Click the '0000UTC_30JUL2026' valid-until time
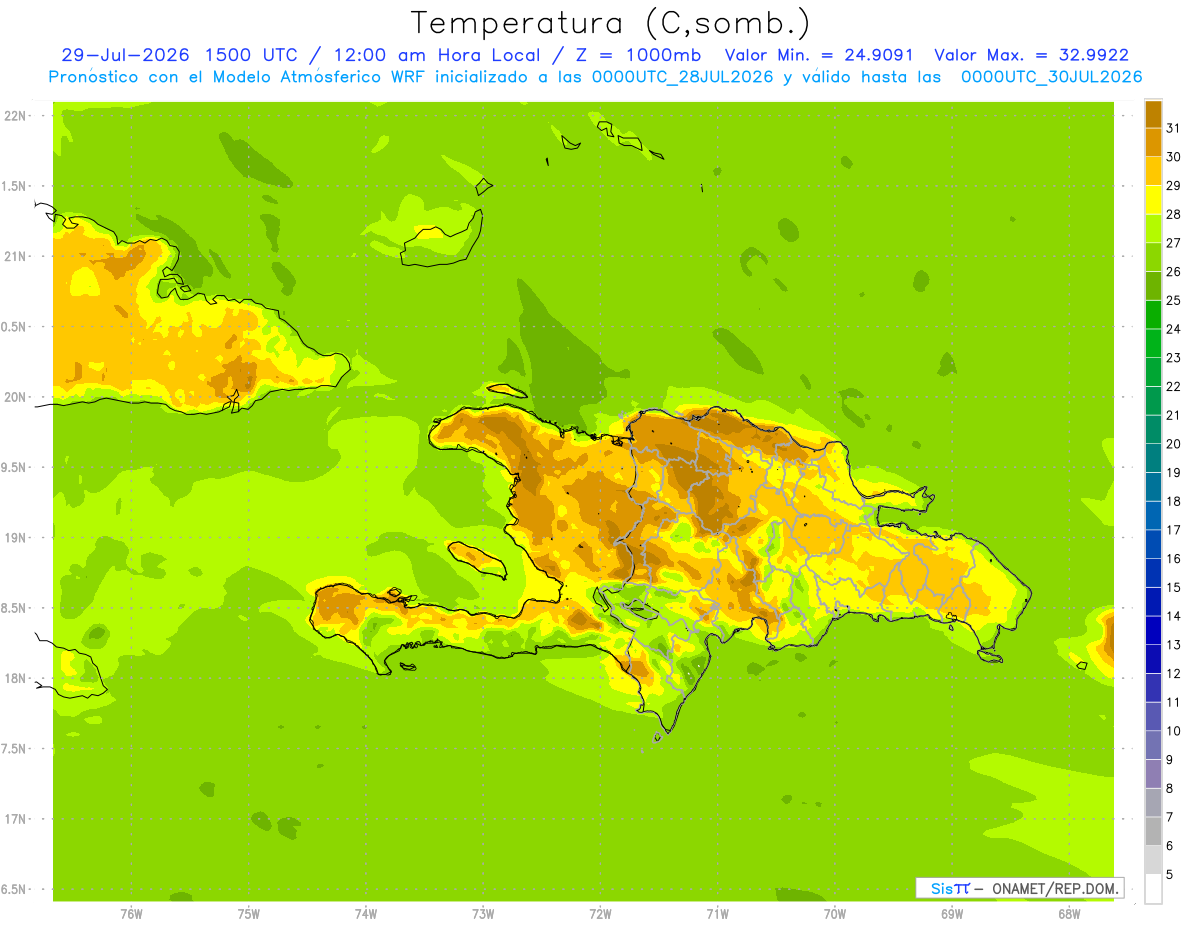 1051,77
